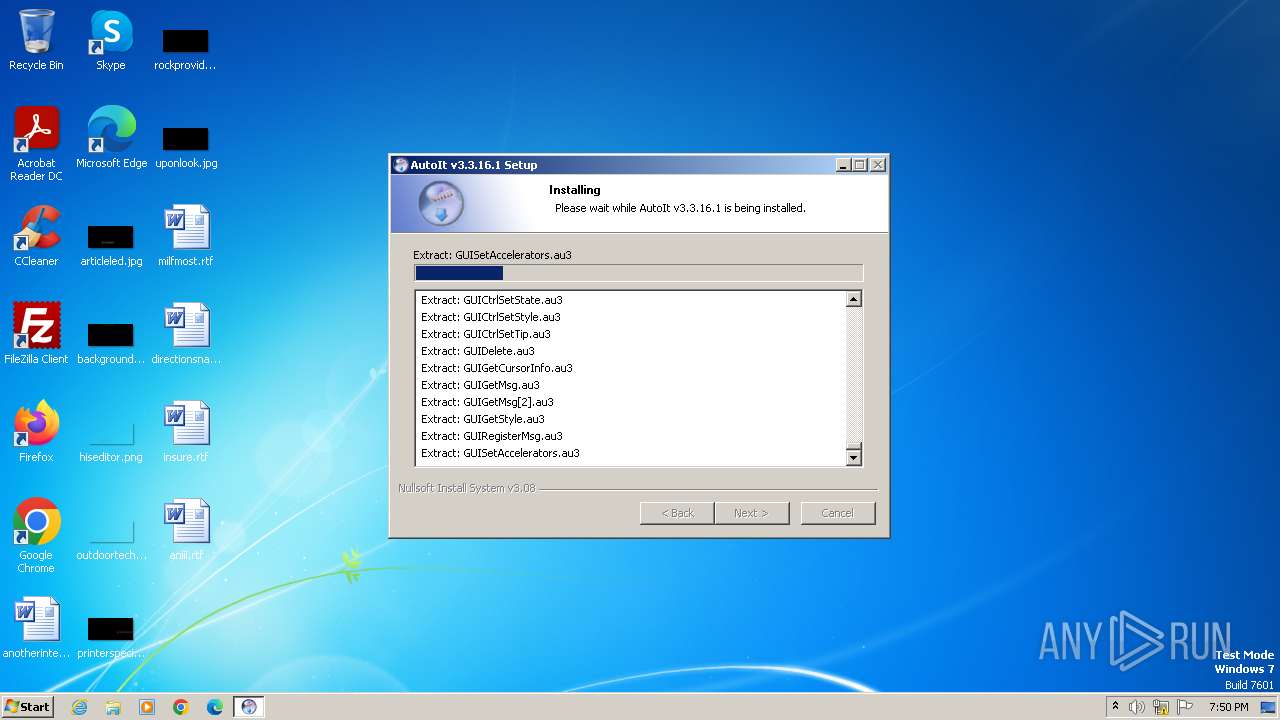
Task: Click the network tray icon
Action: point(1161,707)
